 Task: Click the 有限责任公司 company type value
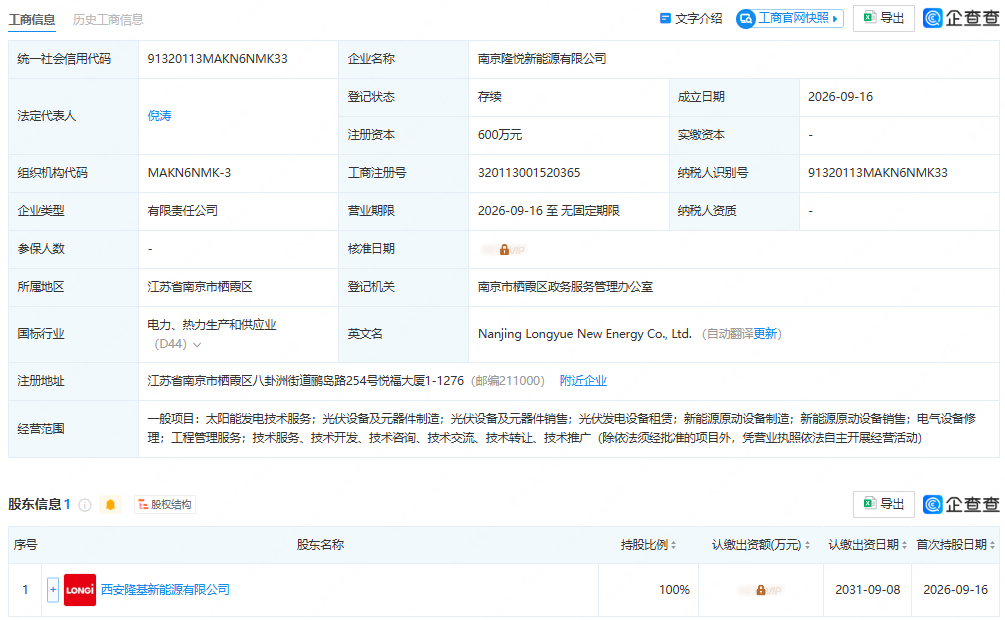coord(183,211)
